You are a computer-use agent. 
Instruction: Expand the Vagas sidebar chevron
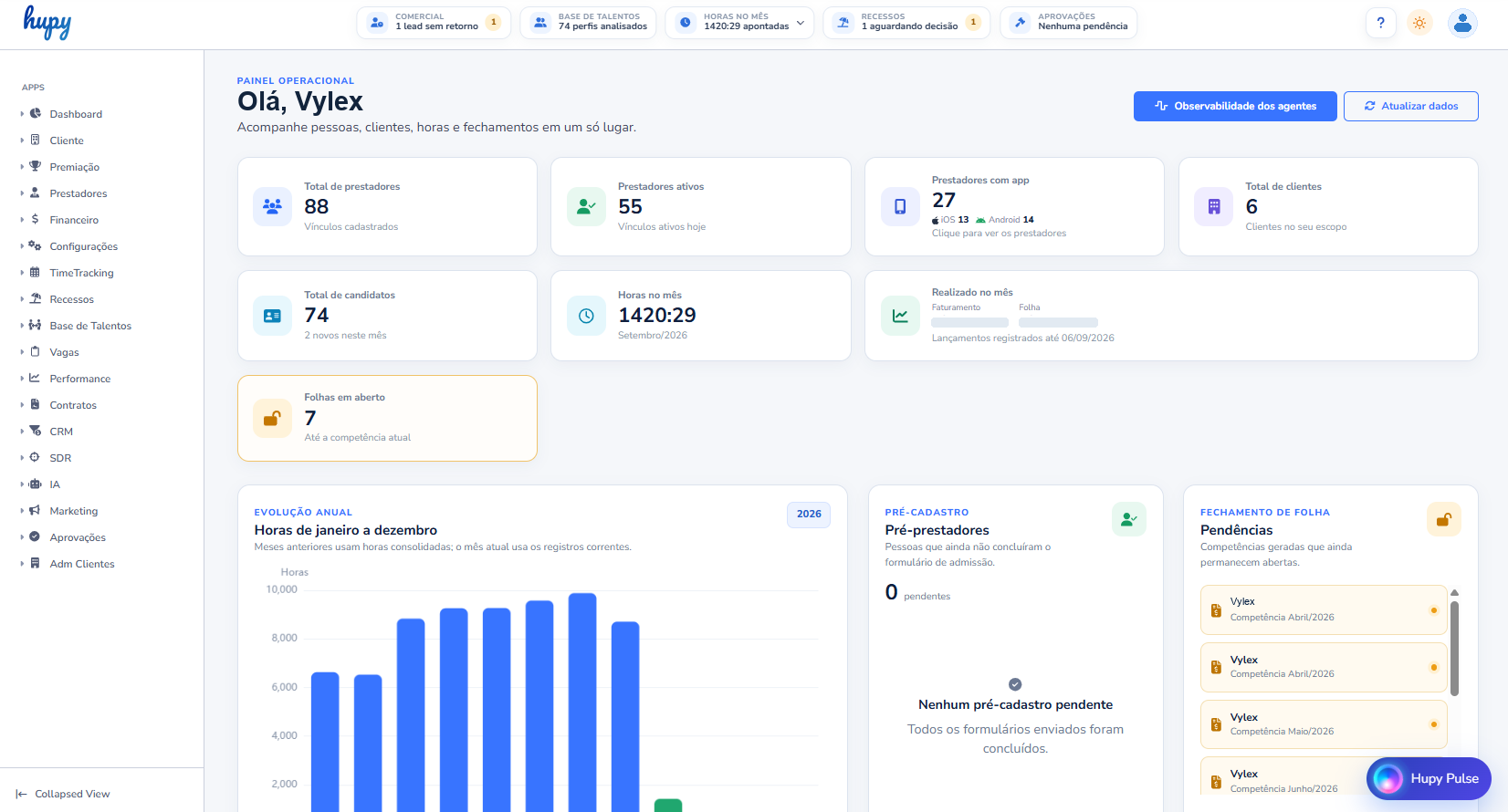pyautogui.click(x=22, y=352)
